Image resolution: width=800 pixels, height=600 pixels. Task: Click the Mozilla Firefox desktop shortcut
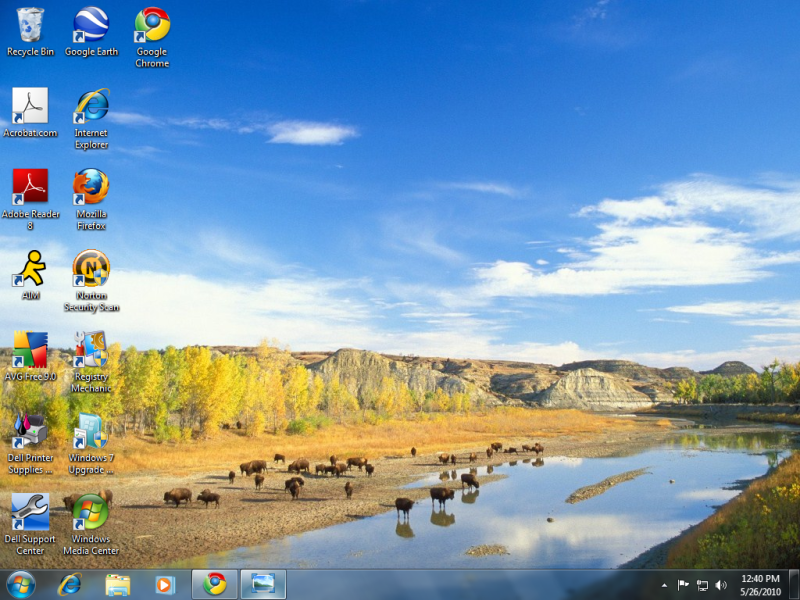coord(91,187)
